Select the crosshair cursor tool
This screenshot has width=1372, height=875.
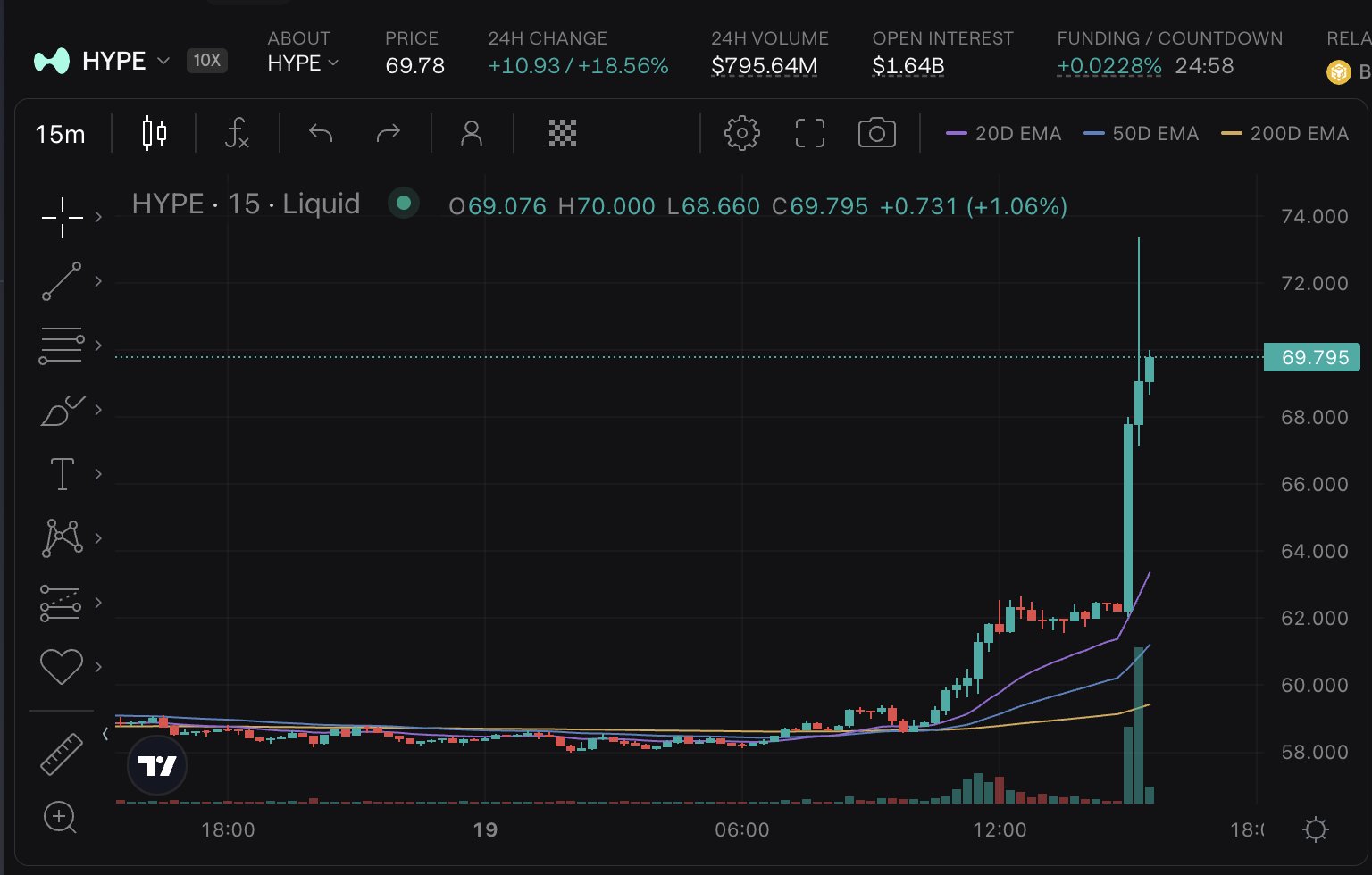(x=62, y=217)
